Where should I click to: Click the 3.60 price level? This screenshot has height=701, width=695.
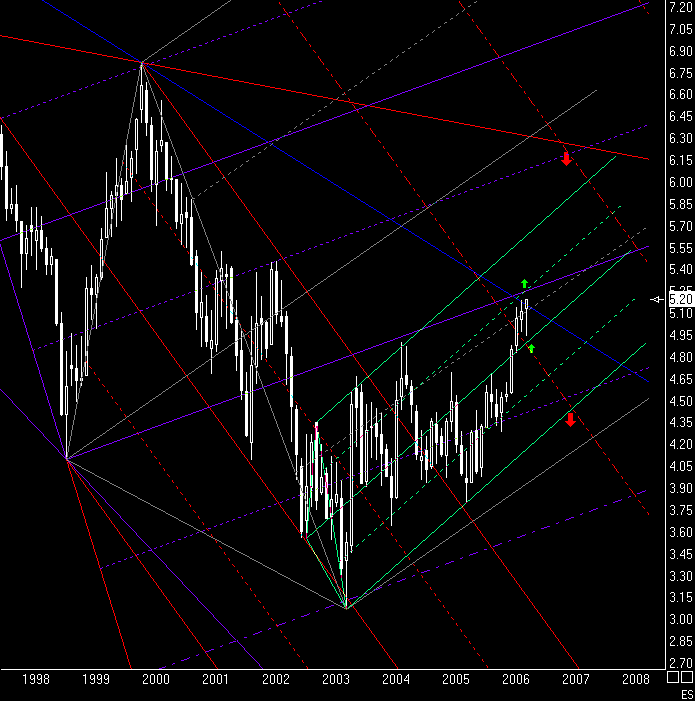(681, 532)
